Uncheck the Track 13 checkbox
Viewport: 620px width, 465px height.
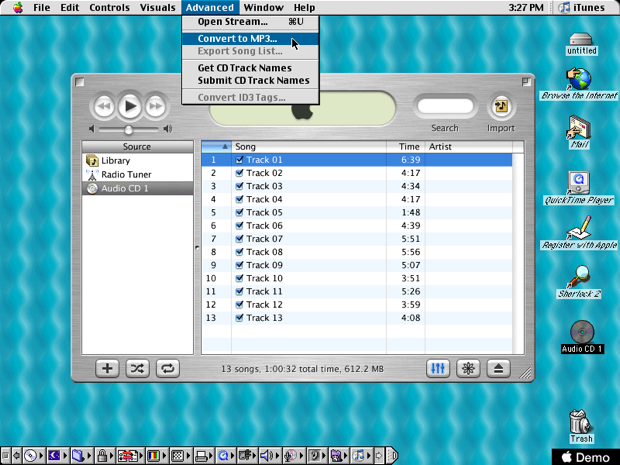[x=239, y=318]
